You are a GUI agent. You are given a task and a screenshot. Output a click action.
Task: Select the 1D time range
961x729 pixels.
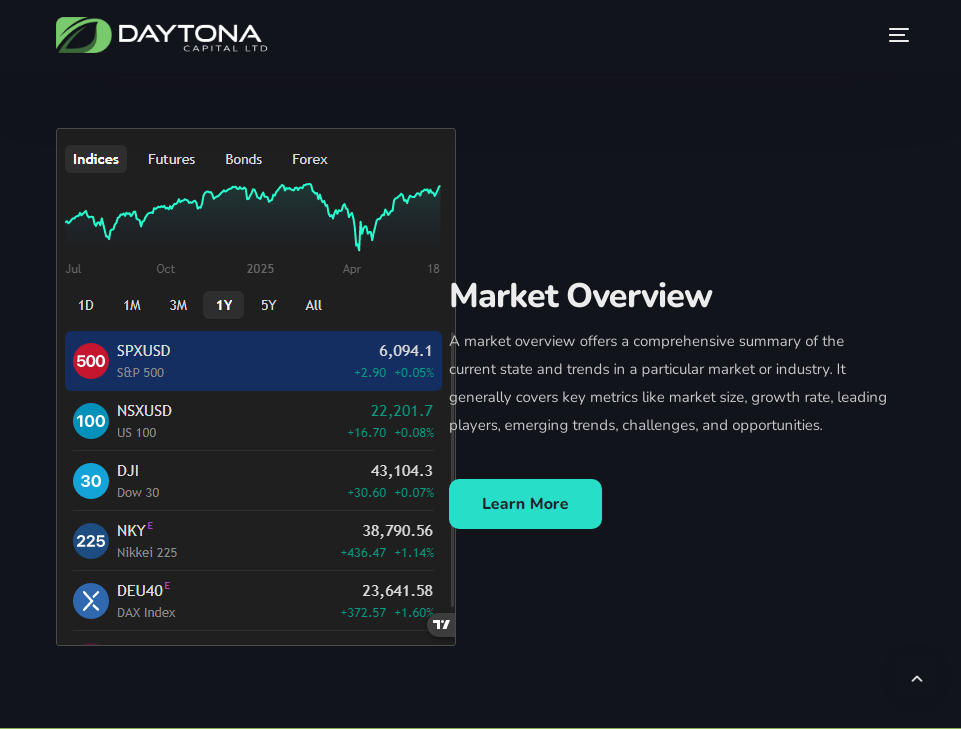click(86, 305)
